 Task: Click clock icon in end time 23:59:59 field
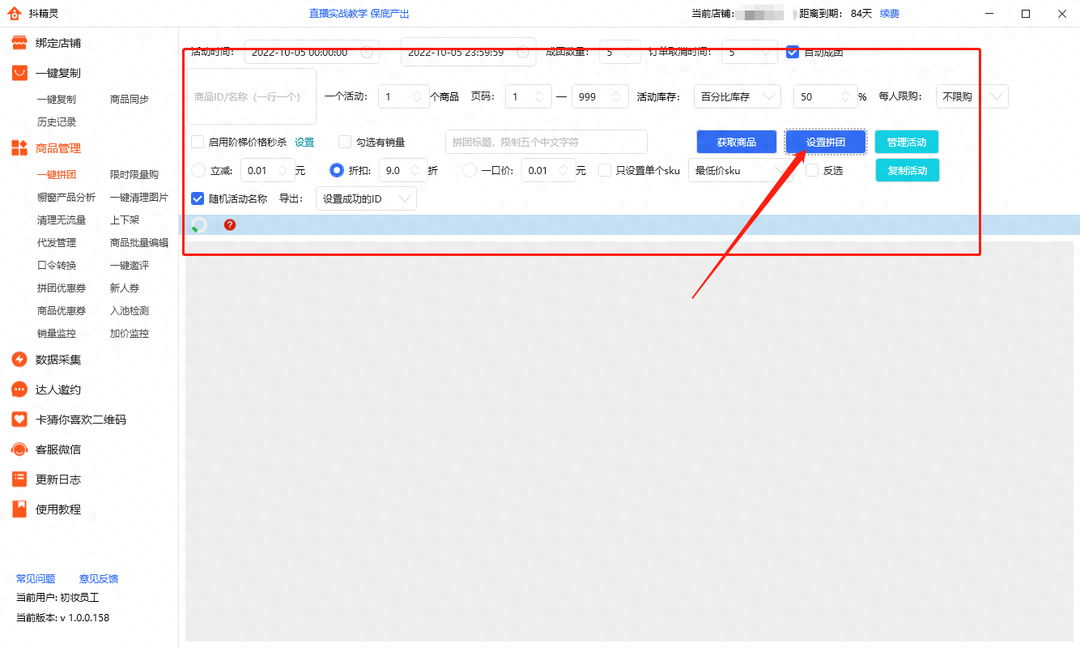(523, 52)
